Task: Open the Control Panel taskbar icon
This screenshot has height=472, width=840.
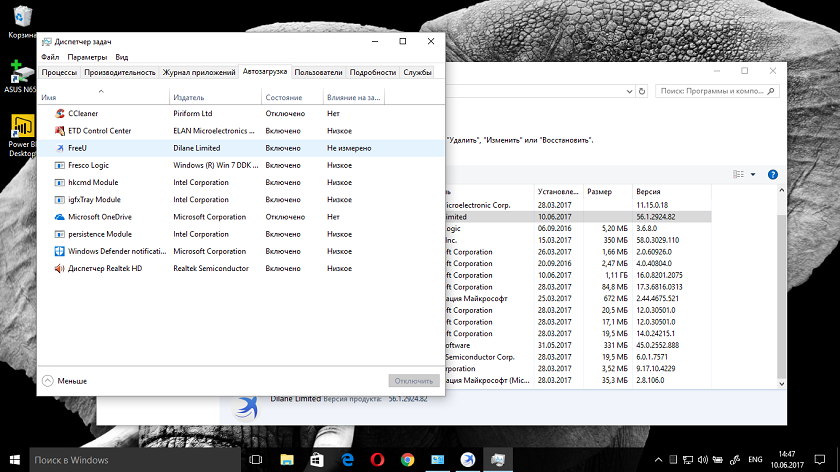Action: coord(438,460)
